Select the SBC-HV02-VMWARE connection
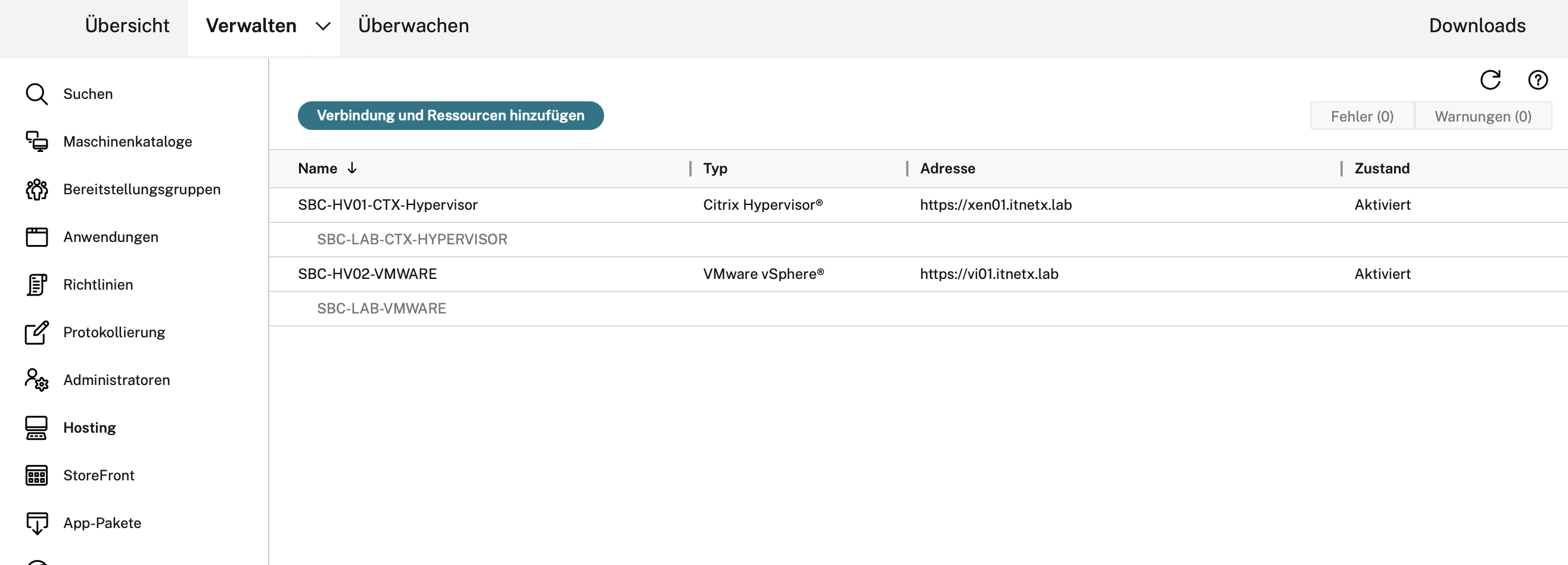 [367, 274]
